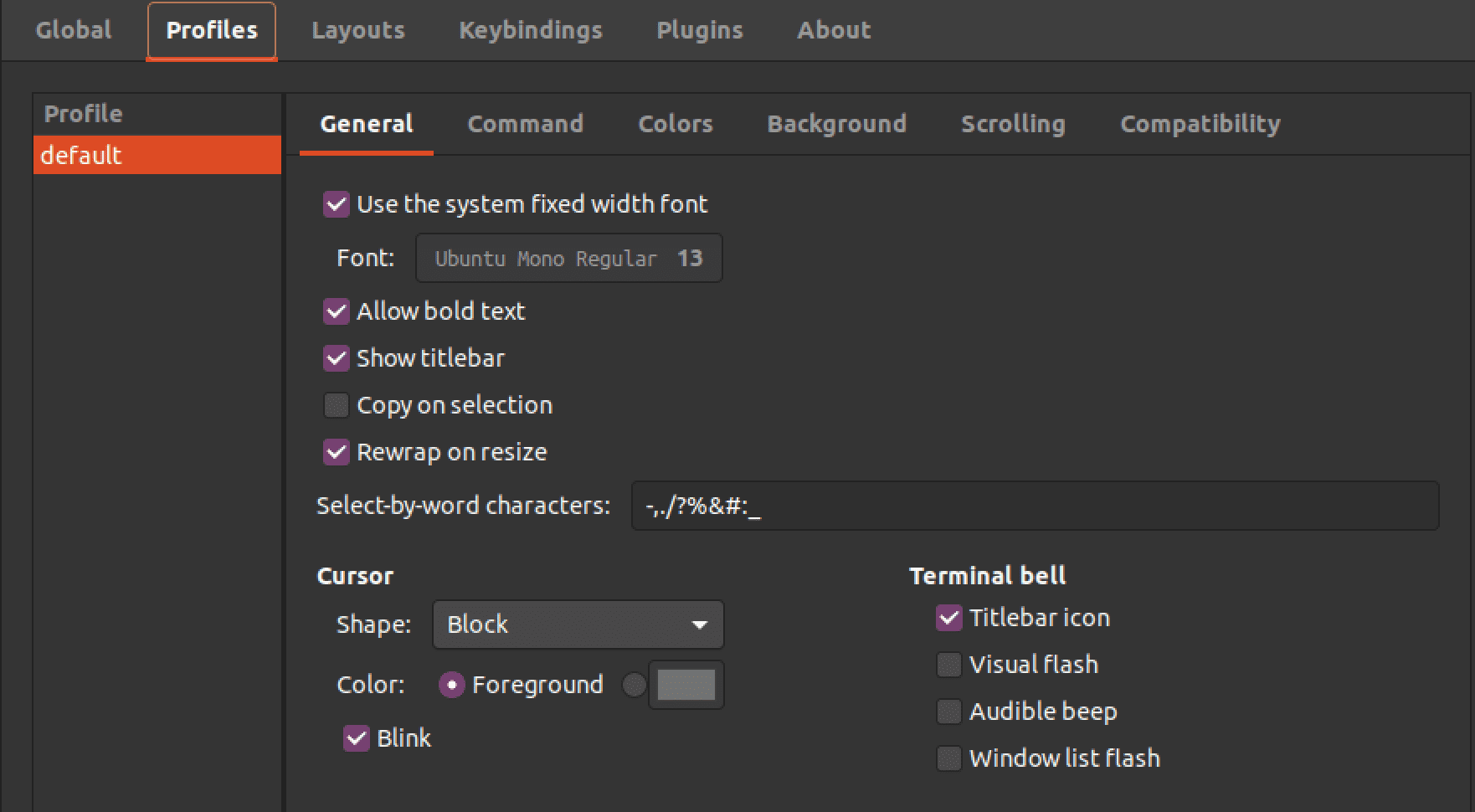Select the cursor color swatch
Image resolution: width=1475 pixels, height=812 pixels.
(686, 684)
